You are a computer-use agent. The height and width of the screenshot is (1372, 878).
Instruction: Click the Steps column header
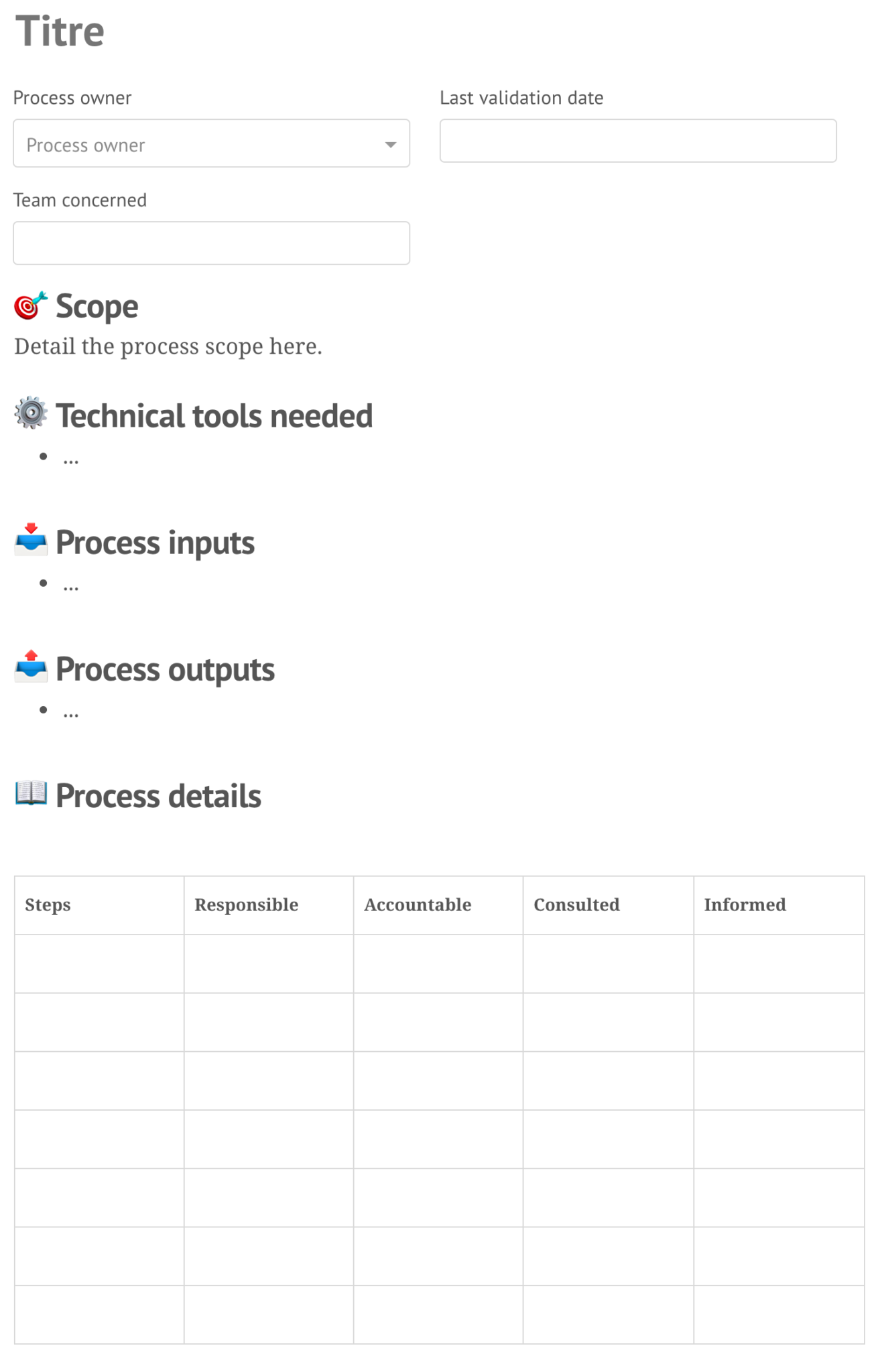click(x=48, y=905)
